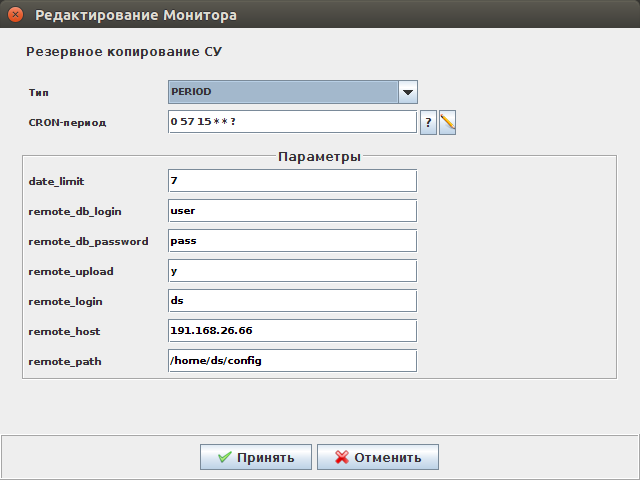Focus the remote_path field

292,360
